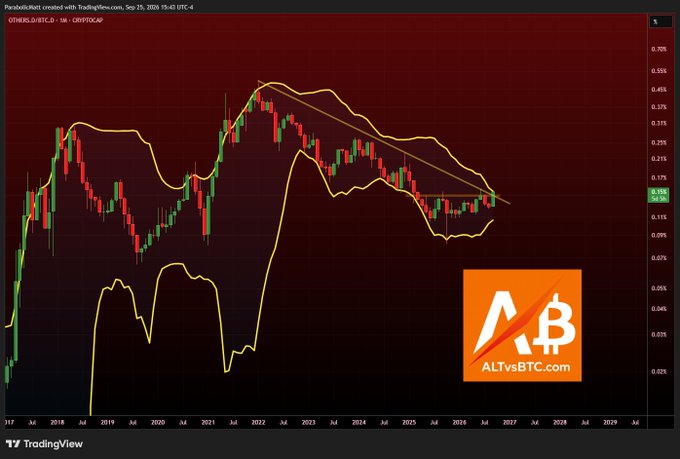Click the 0.21% price axis label
The height and width of the screenshot is (459, 680).
[x=659, y=159]
